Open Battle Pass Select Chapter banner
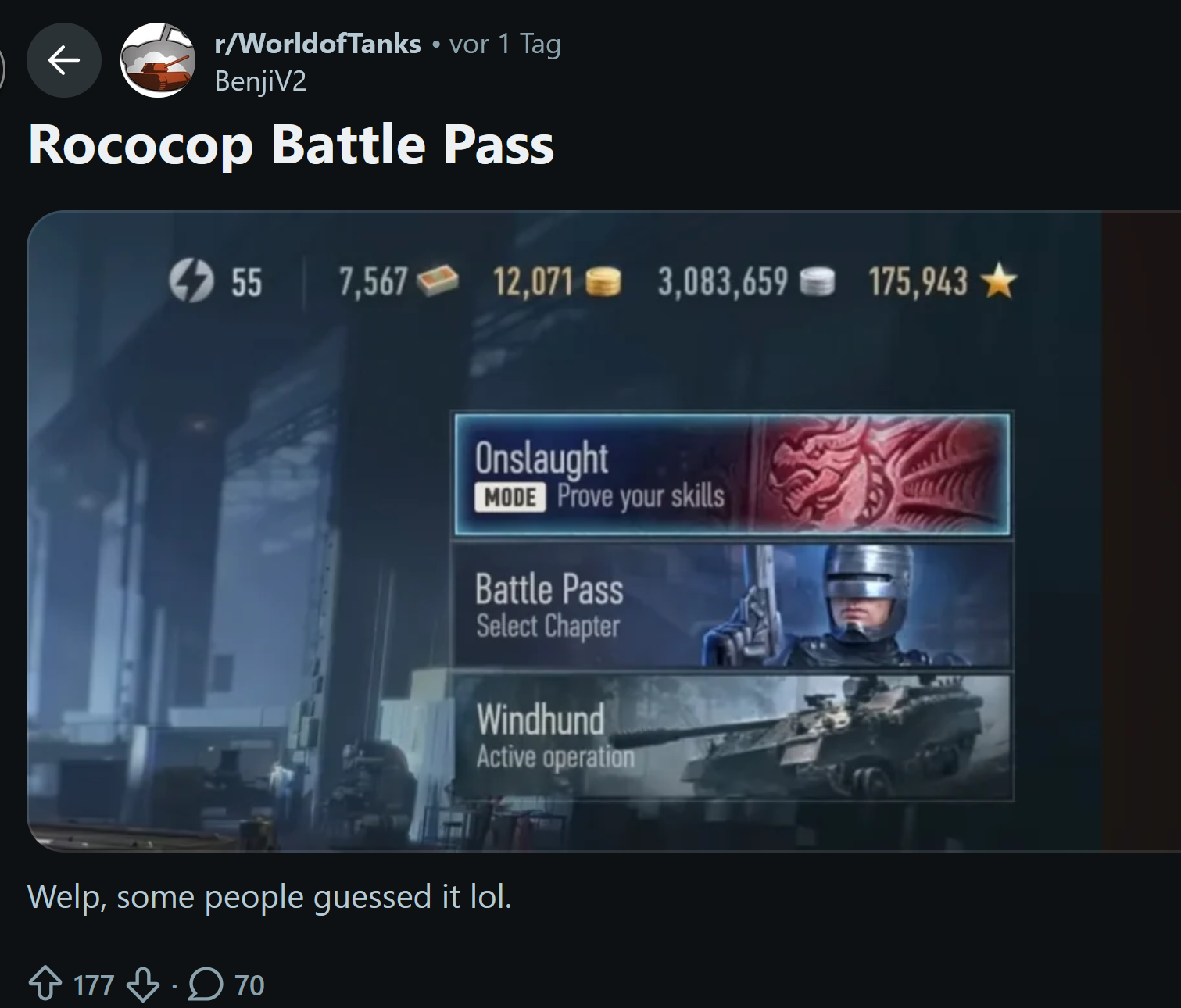 point(732,606)
